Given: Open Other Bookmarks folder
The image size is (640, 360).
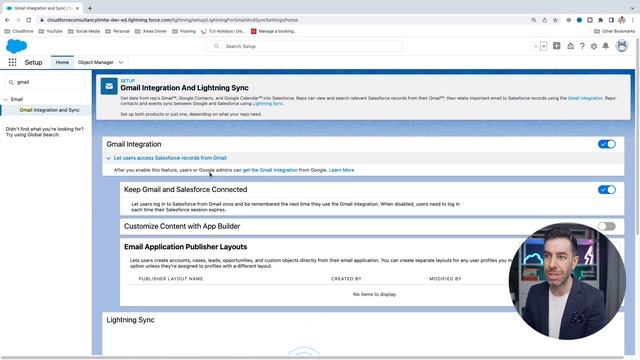Looking at the screenshot, I should pyautogui.click(x=615, y=31).
